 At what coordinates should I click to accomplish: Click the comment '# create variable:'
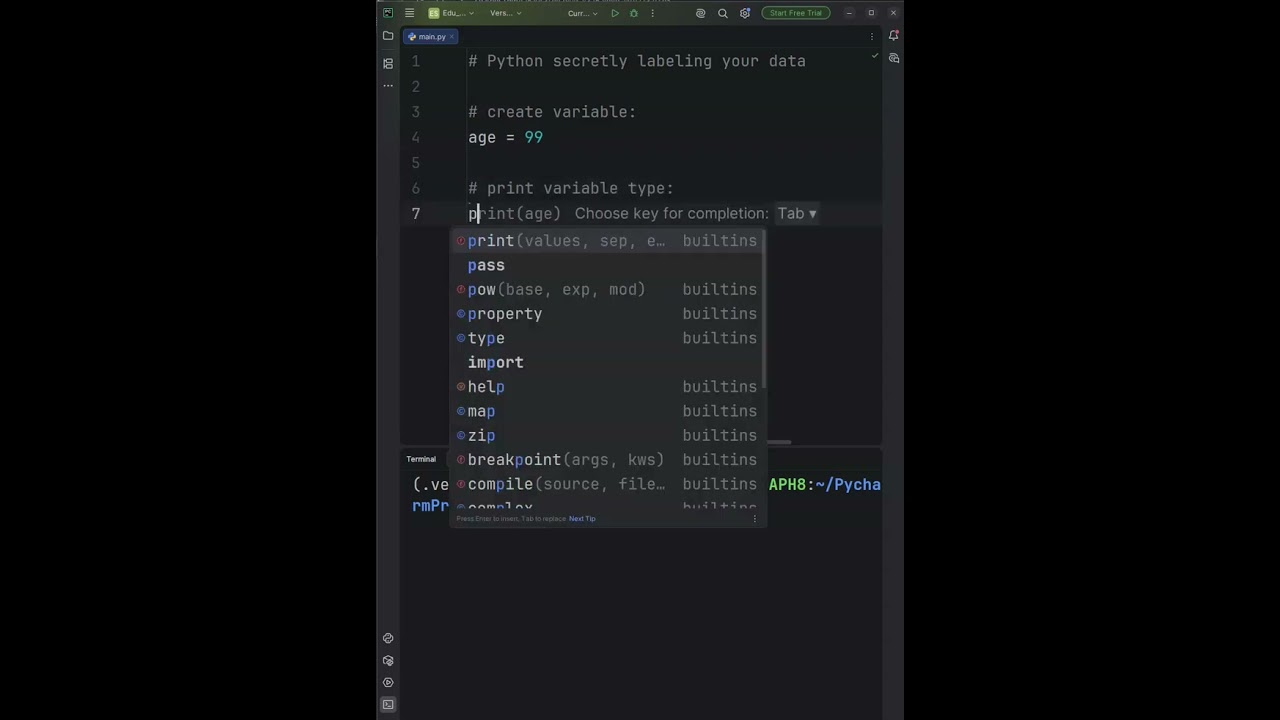[x=552, y=112]
